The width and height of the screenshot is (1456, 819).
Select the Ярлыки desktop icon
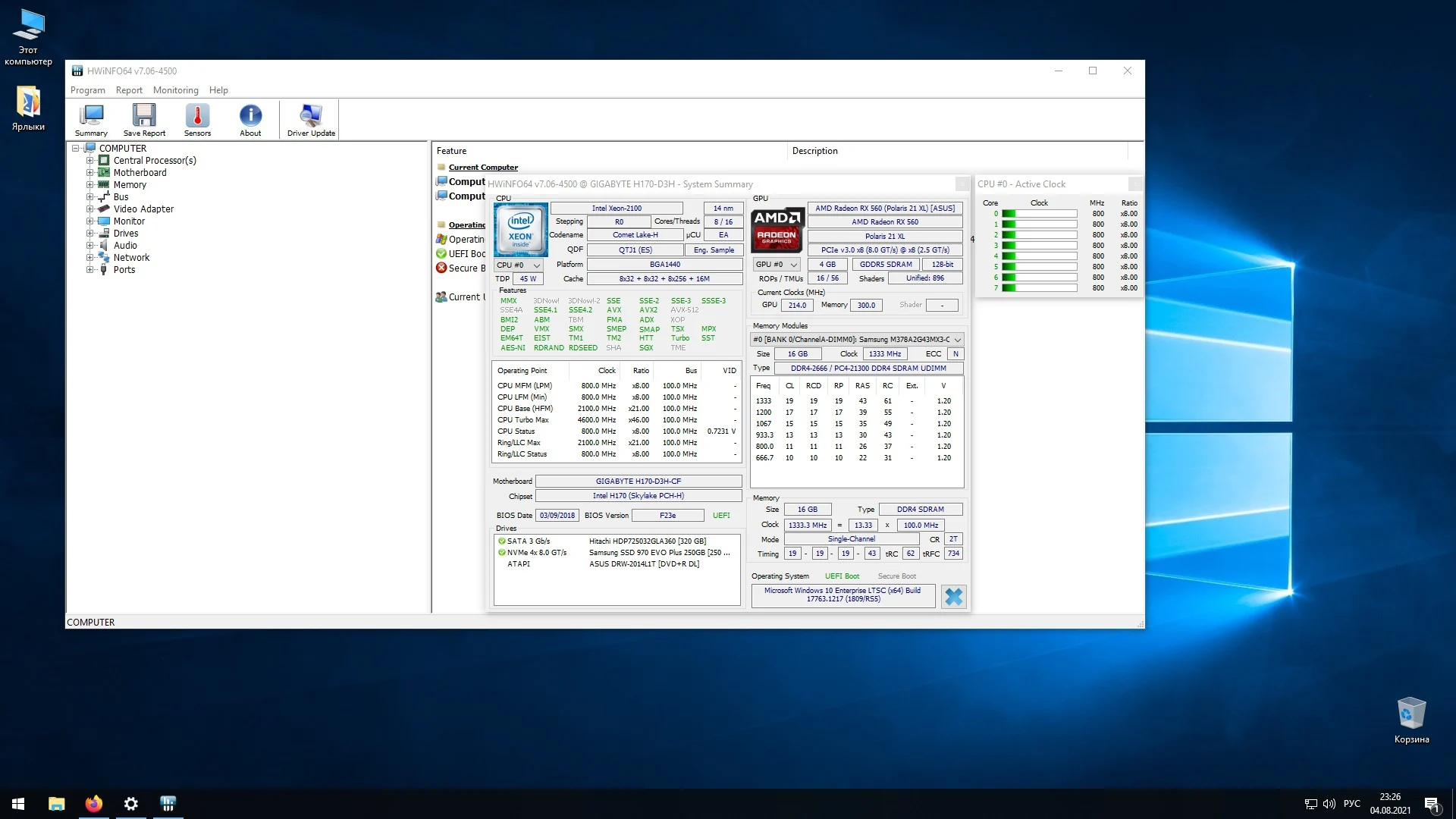pyautogui.click(x=28, y=108)
